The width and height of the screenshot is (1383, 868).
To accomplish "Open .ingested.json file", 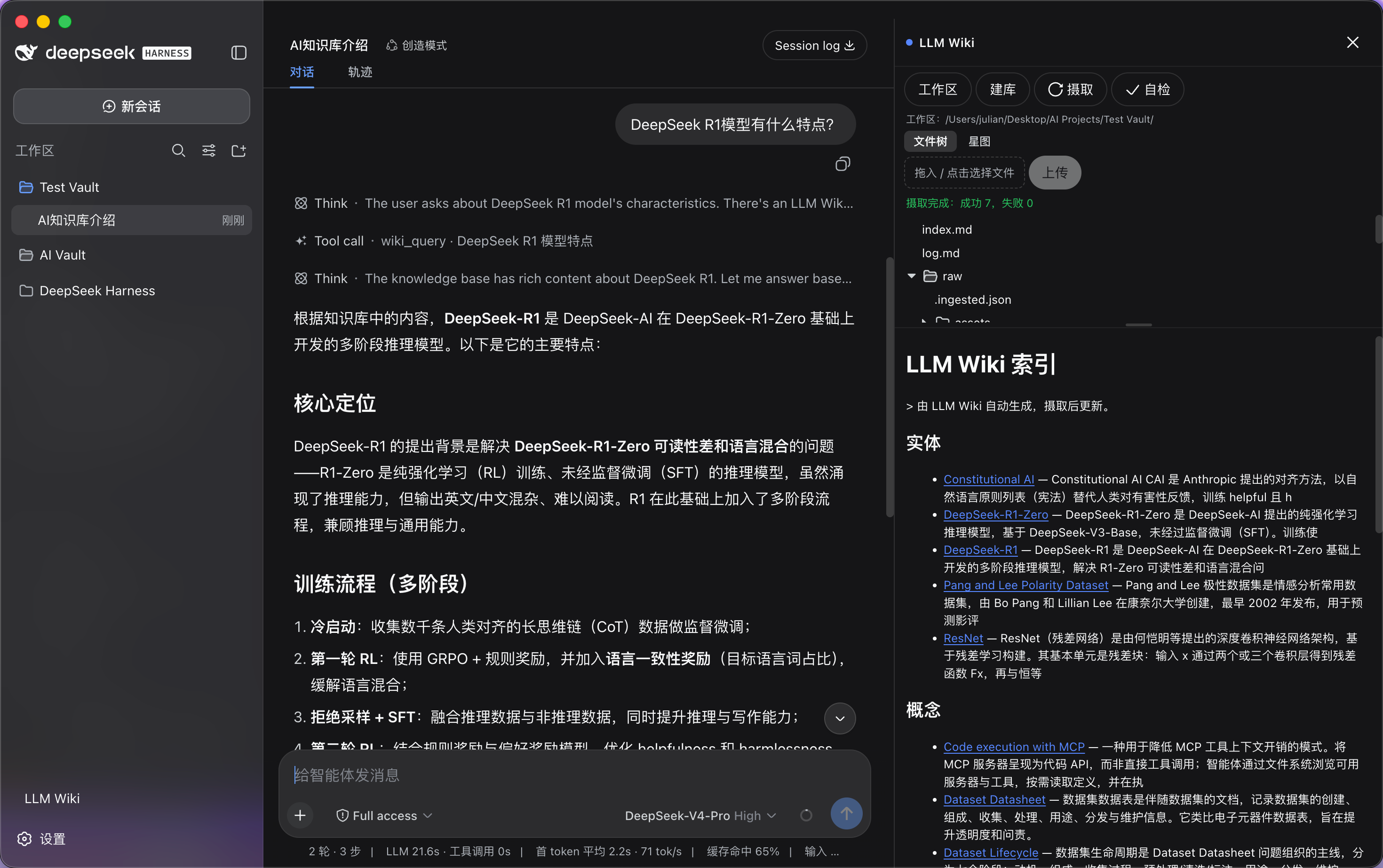I will click(x=972, y=300).
